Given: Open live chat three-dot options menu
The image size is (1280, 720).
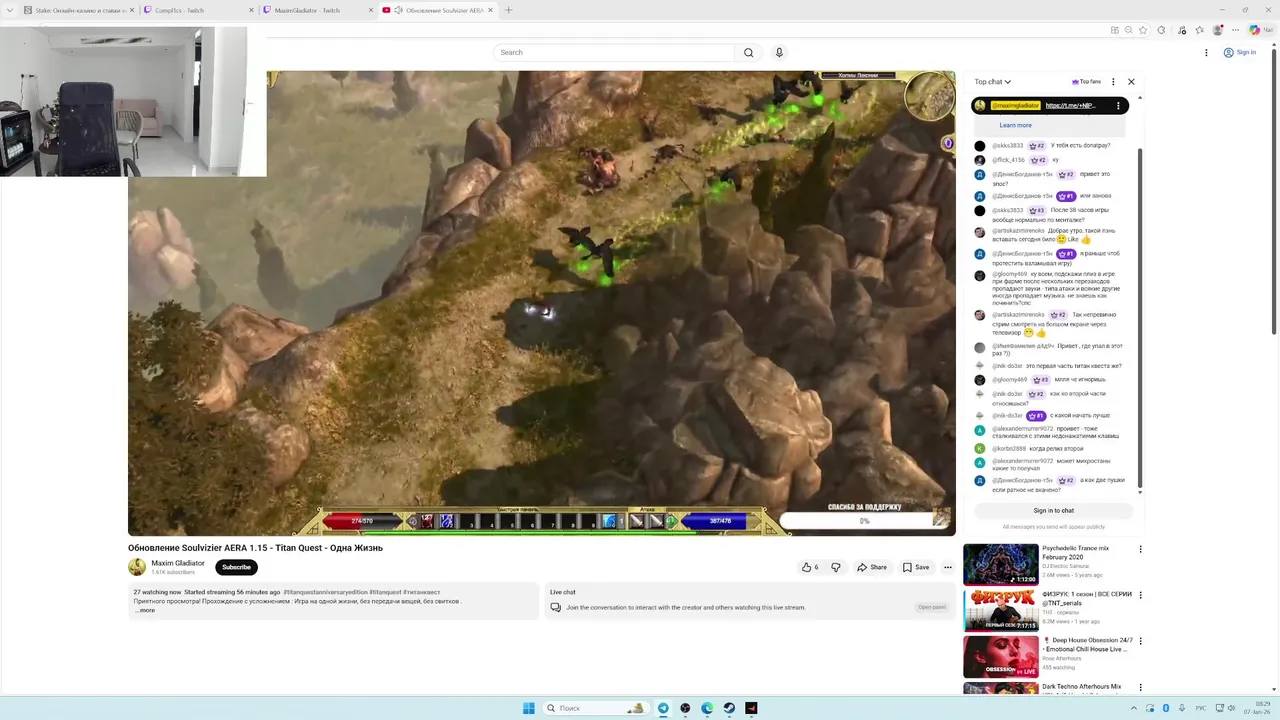Looking at the screenshot, I should [x=1114, y=82].
